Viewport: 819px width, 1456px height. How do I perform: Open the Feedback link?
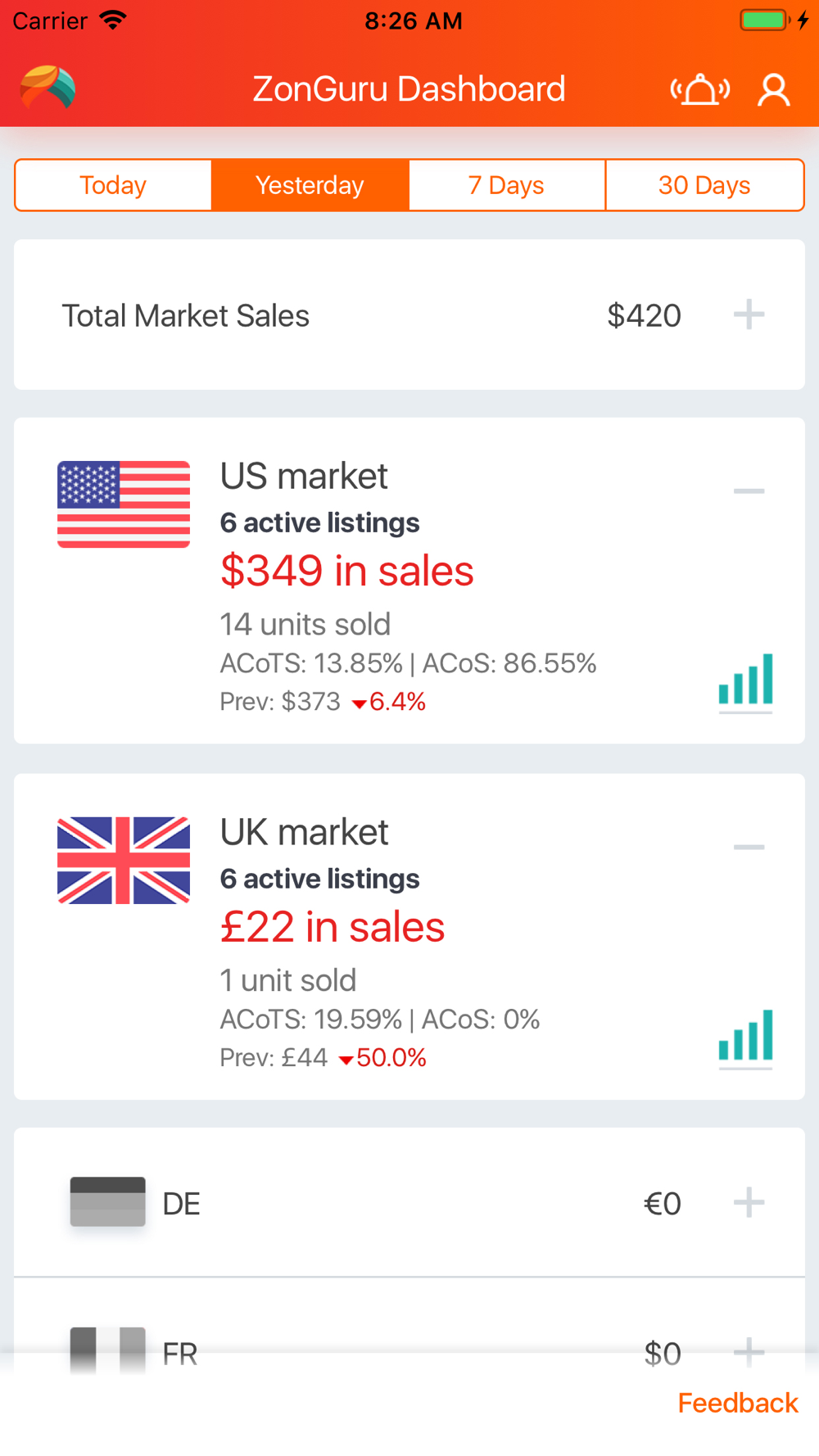pos(738,1403)
